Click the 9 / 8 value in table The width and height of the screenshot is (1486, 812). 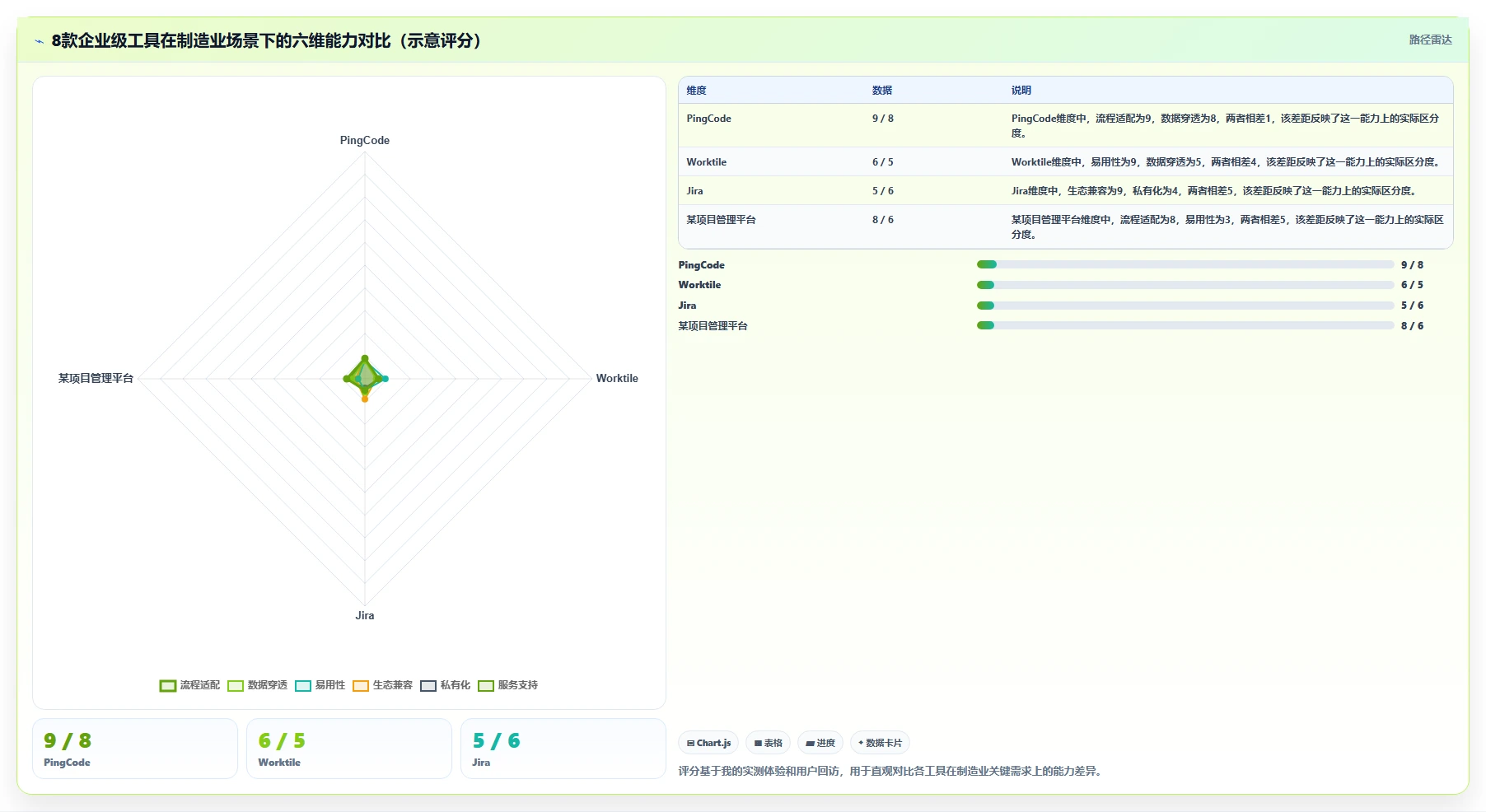(883, 119)
